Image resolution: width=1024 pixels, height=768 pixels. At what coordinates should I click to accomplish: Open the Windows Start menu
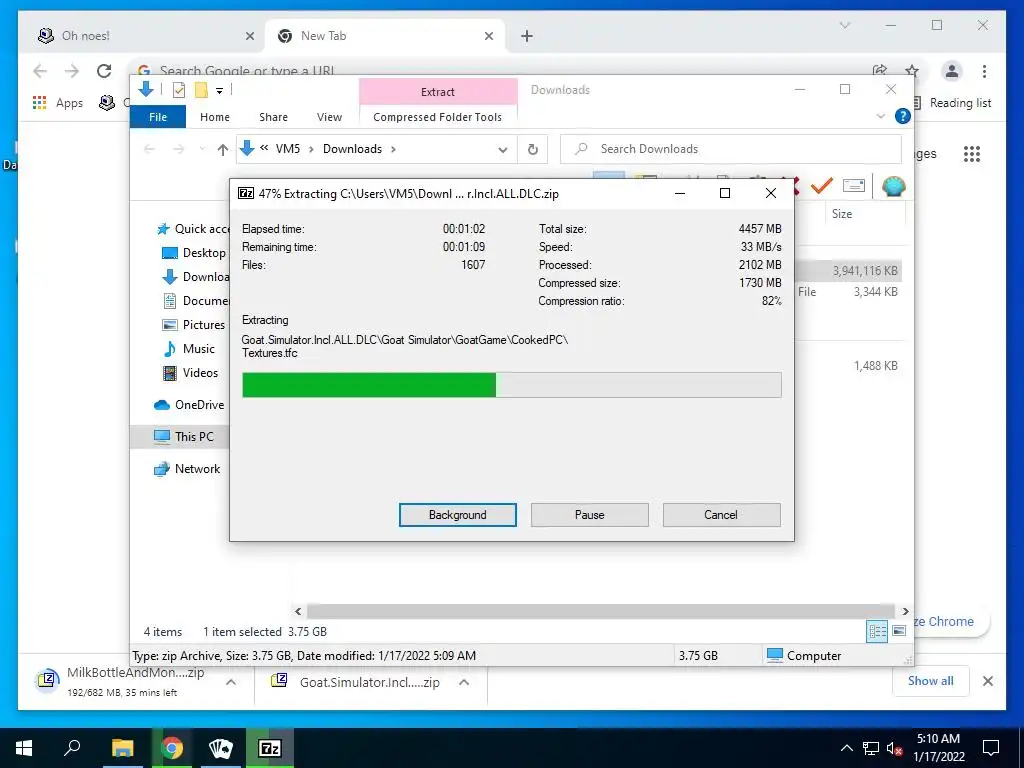pyautogui.click(x=24, y=748)
